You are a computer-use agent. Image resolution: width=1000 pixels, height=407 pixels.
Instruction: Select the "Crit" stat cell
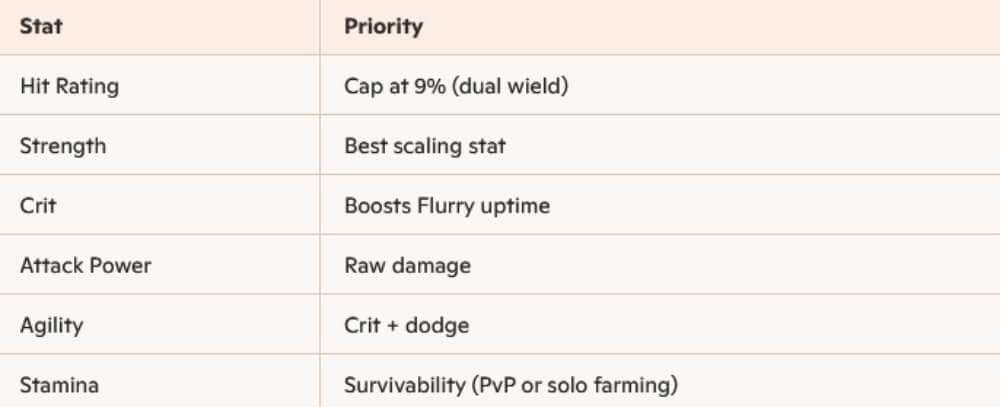point(36,206)
